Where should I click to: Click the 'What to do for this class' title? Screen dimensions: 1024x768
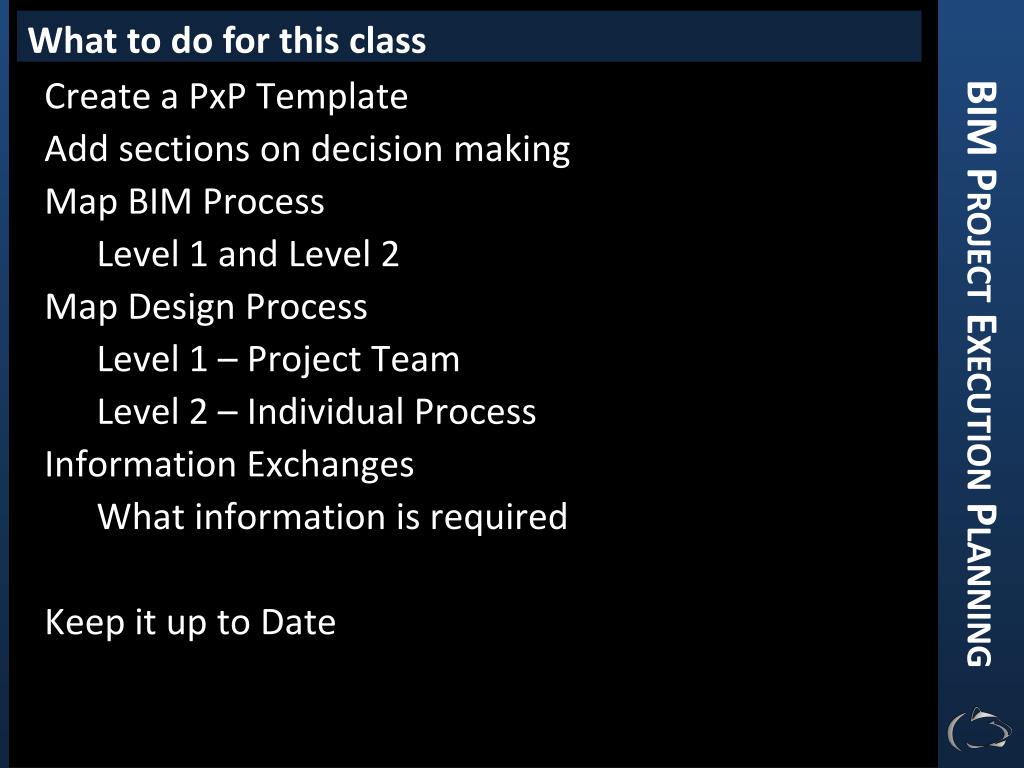tap(227, 40)
